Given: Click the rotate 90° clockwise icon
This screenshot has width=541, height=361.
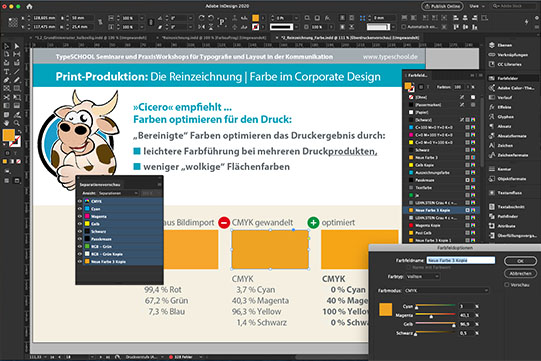Looking at the screenshot, I should [x=201, y=18].
